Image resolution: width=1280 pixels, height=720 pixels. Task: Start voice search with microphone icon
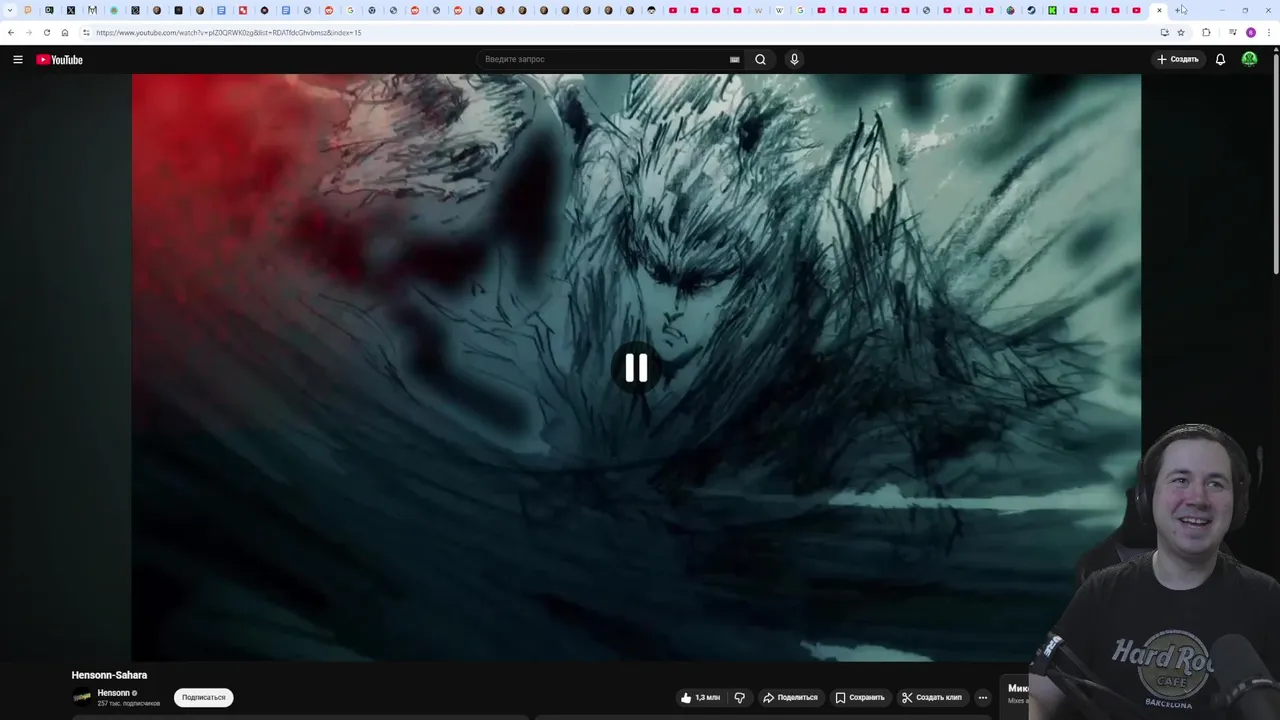(794, 59)
